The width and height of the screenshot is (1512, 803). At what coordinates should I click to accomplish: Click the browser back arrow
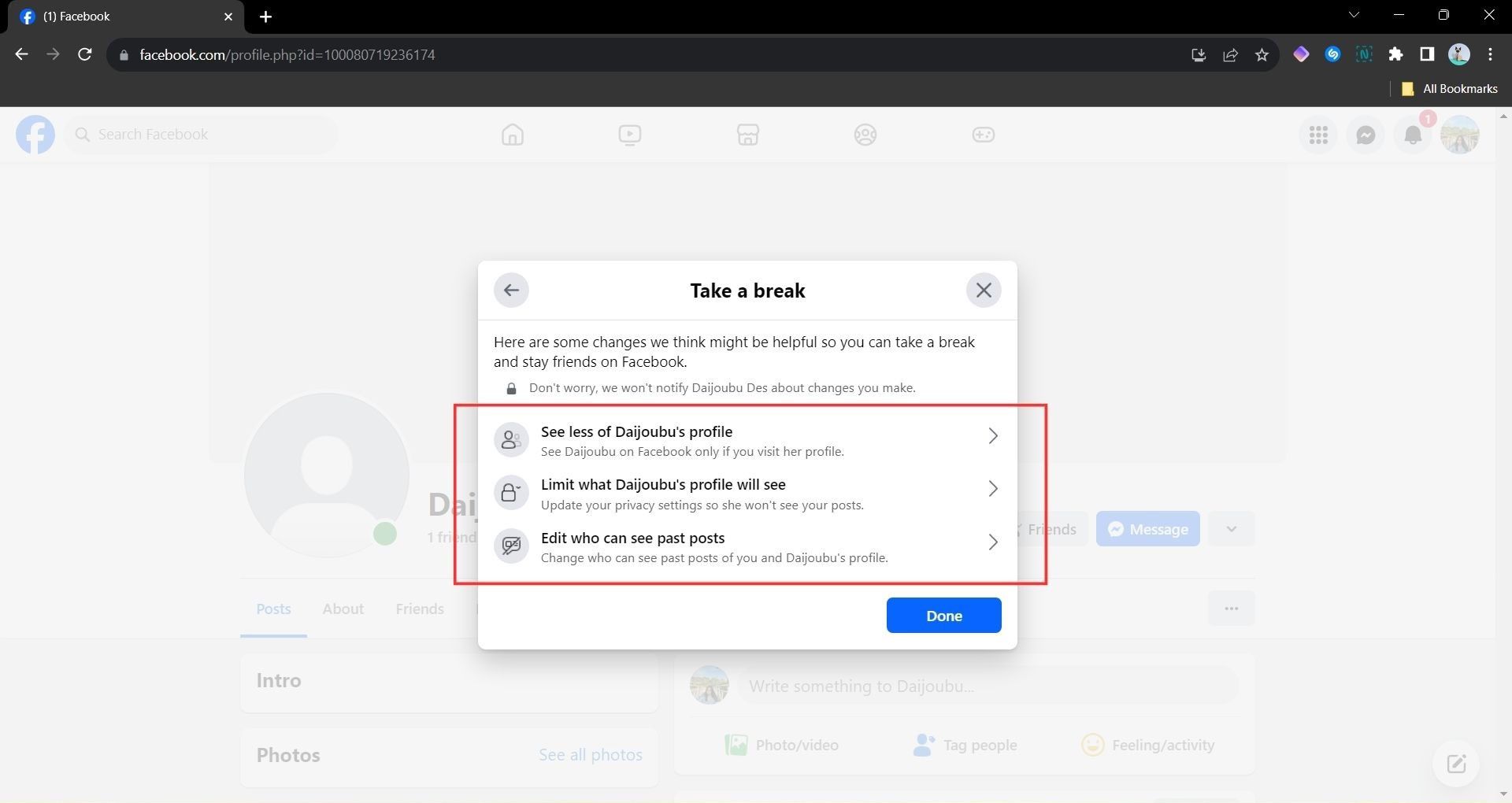pos(21,54)
